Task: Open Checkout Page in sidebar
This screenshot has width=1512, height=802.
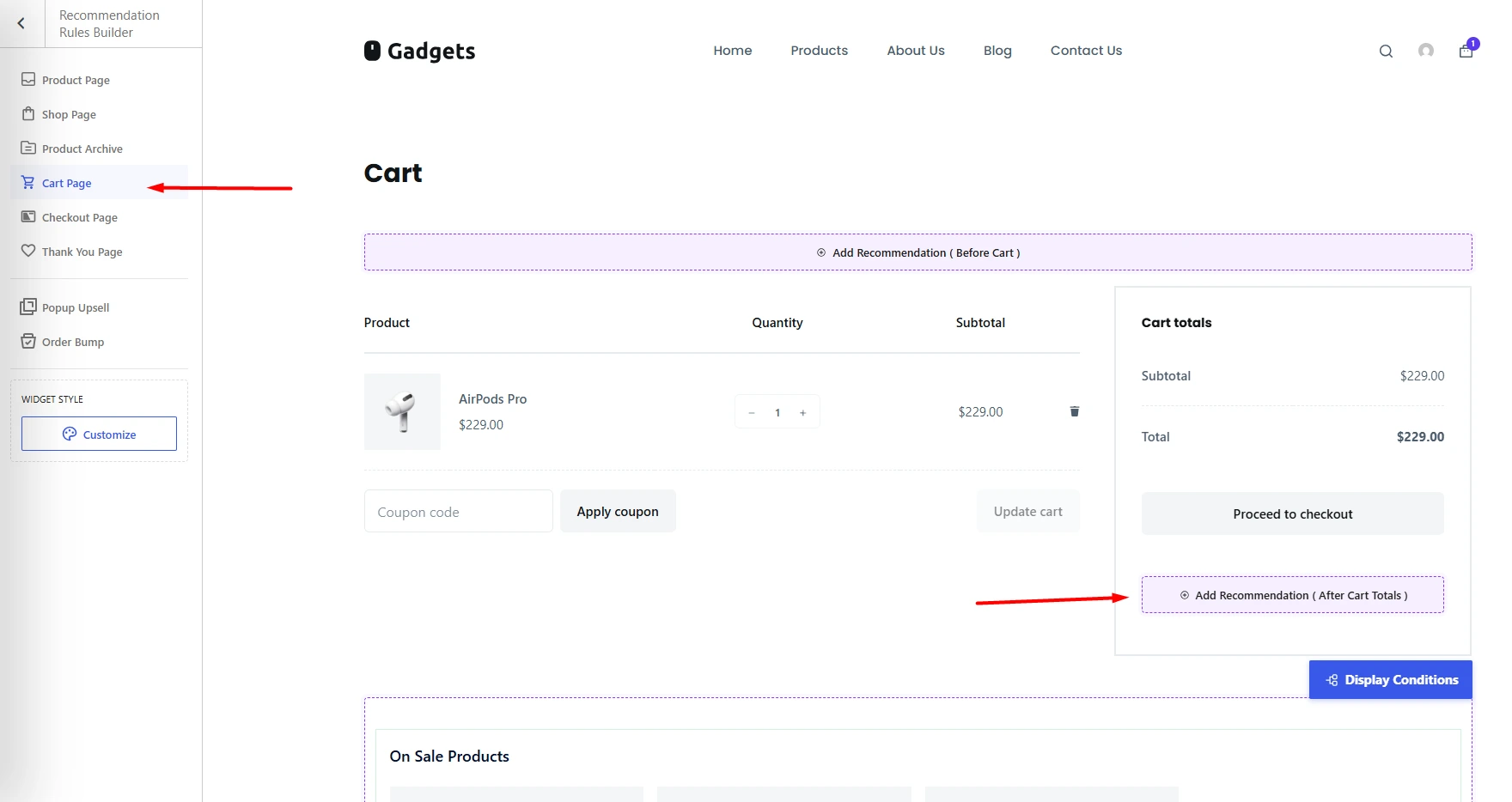Action: 99,217
